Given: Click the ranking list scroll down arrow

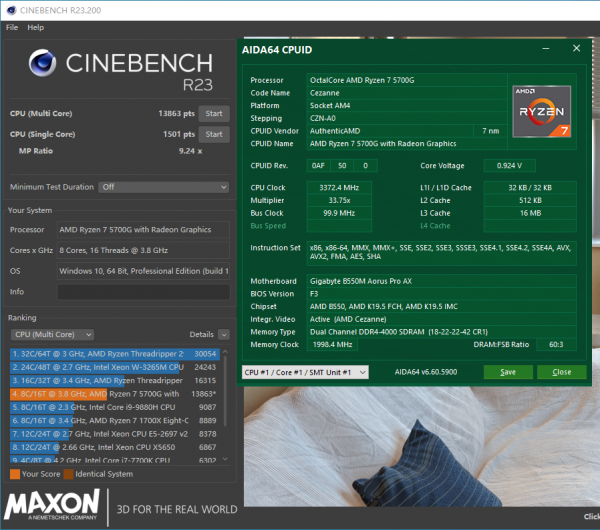Looking at the screenshot, I should [x=225, y=459].
